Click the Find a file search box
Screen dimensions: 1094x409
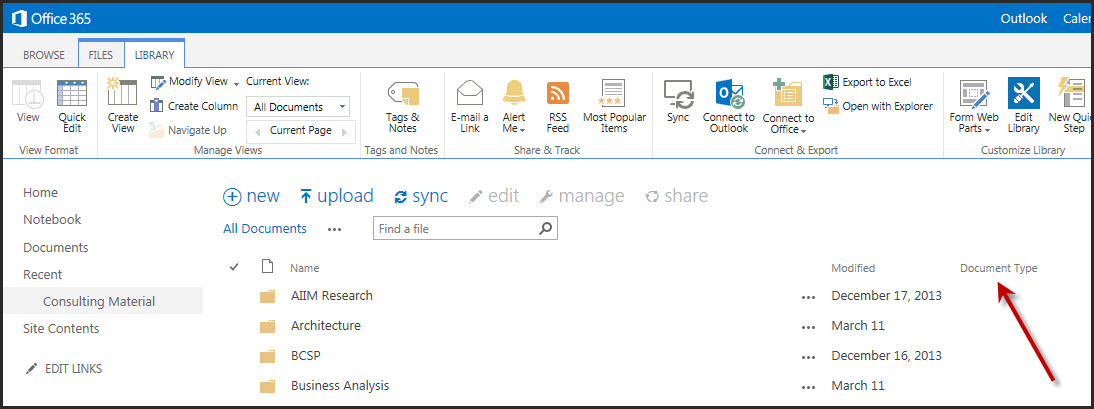click(456, 229)
